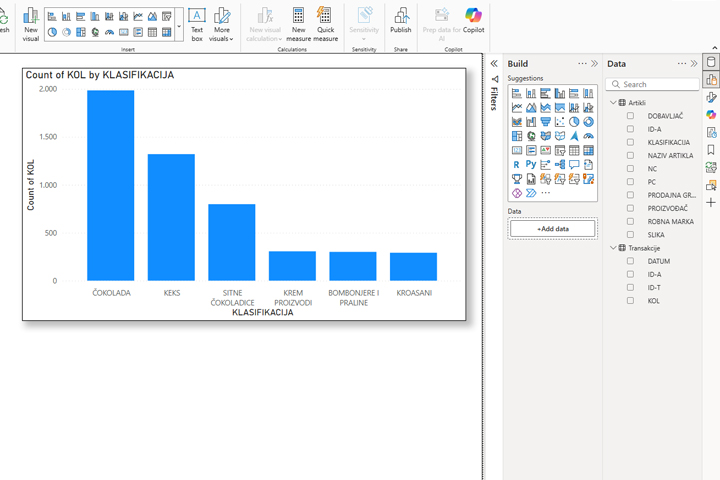Collapse the Transakcije table
This screenshot has width=720, height=480.
pos(613,248)
